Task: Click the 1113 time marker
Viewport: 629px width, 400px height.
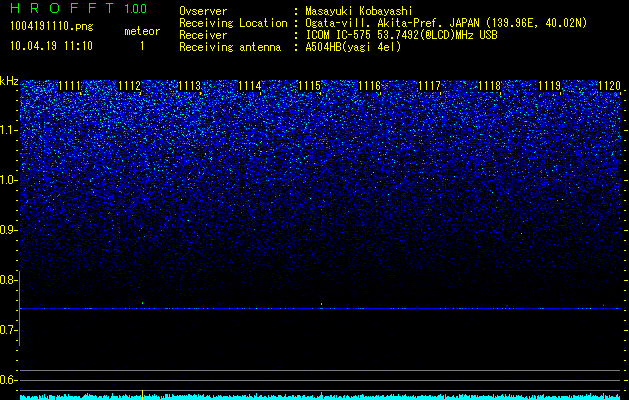Action: click(189, 86)
